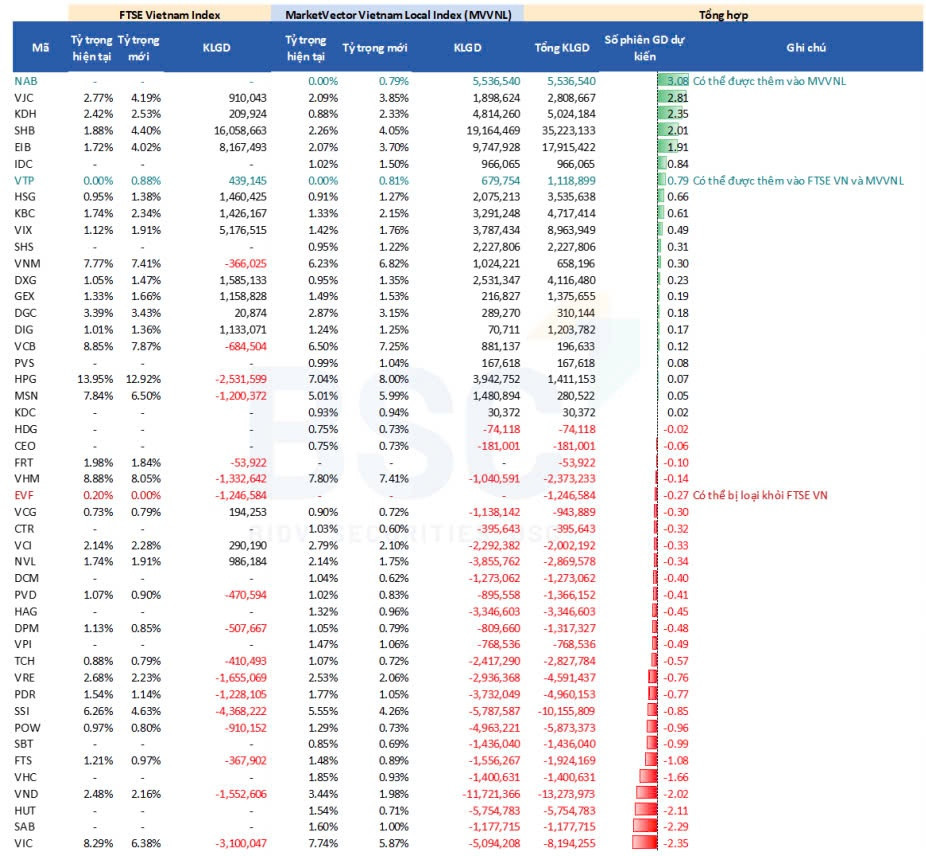Screen dimensions: 926x856
Task: Click the note 'Có thể được thêm vào MVVNL'
Action: [769, 81]
